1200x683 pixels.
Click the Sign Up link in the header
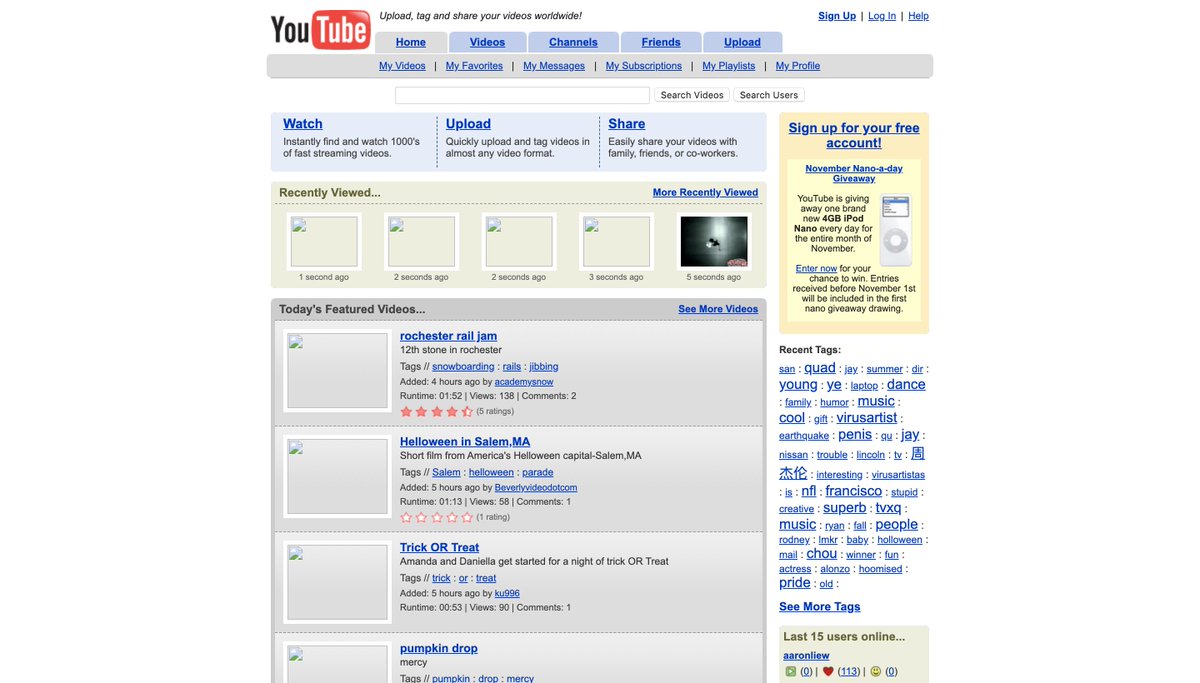point(837,16)
